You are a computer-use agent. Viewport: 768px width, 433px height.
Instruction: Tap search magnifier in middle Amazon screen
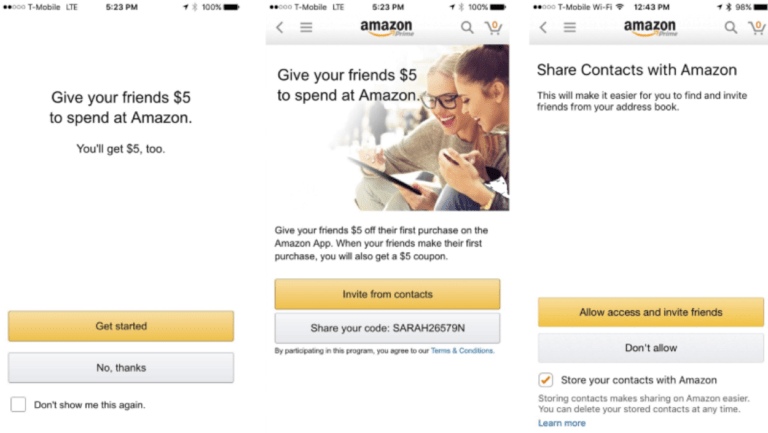click(x=467, y=28)
